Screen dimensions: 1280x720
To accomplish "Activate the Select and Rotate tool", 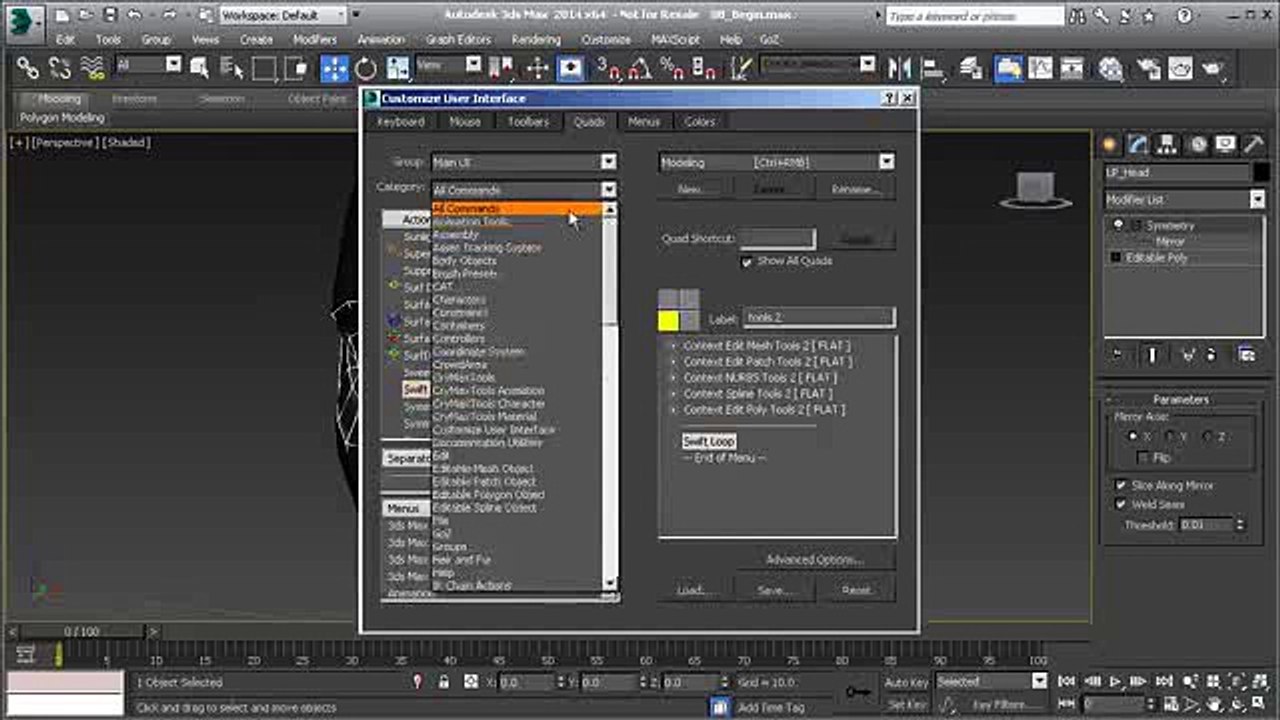I will (366, 68).
